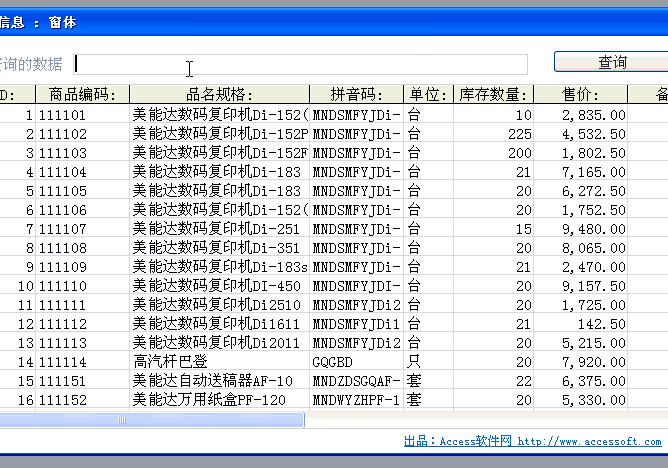Image resolution: width=668 pixels, height=468 pixels.
Task: Click price cell 6,272.50
Action: 581,190
